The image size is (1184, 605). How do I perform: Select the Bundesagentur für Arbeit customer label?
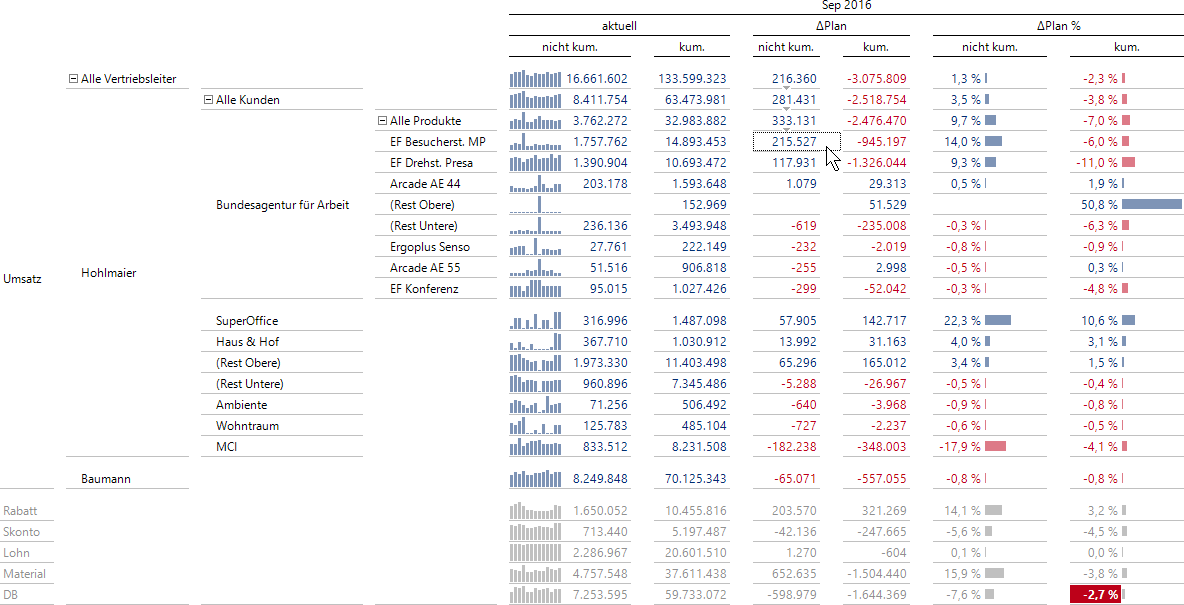[x=282, y=205]
